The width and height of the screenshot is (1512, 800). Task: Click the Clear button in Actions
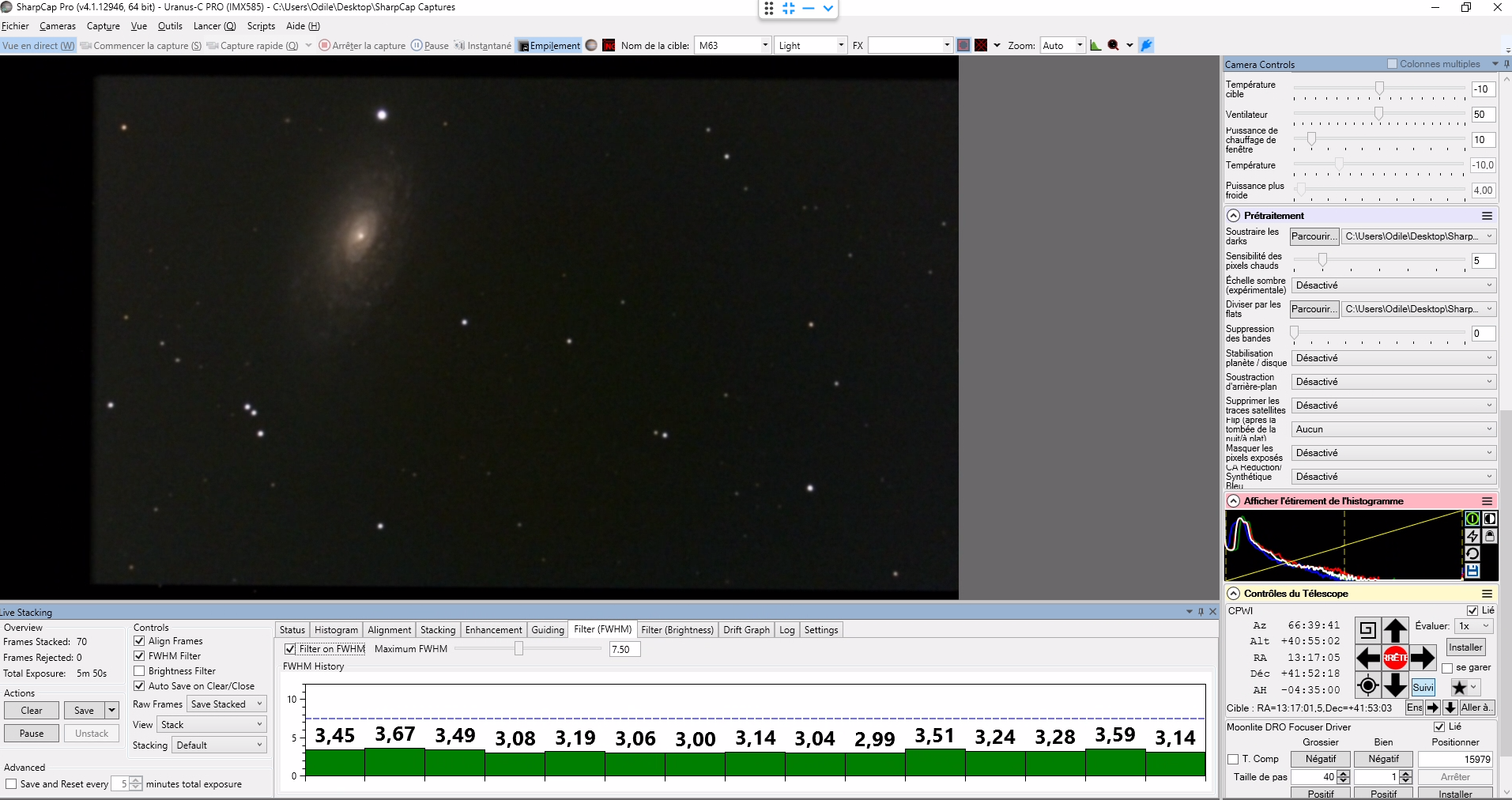coord(32,711)
